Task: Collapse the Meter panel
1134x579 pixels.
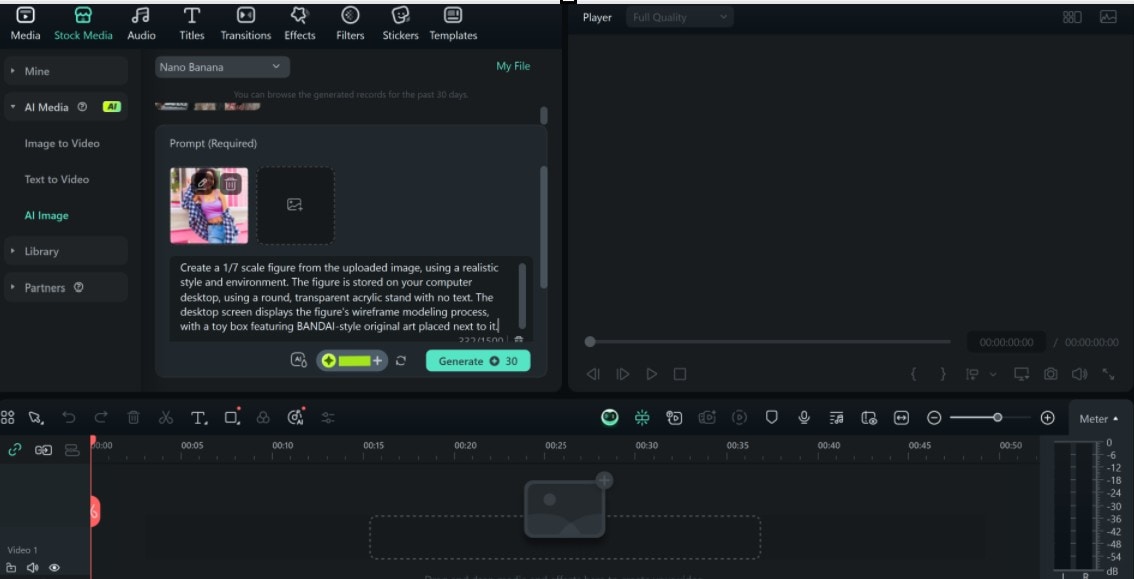Action: pyautogui.click(x=1099, y=419)
